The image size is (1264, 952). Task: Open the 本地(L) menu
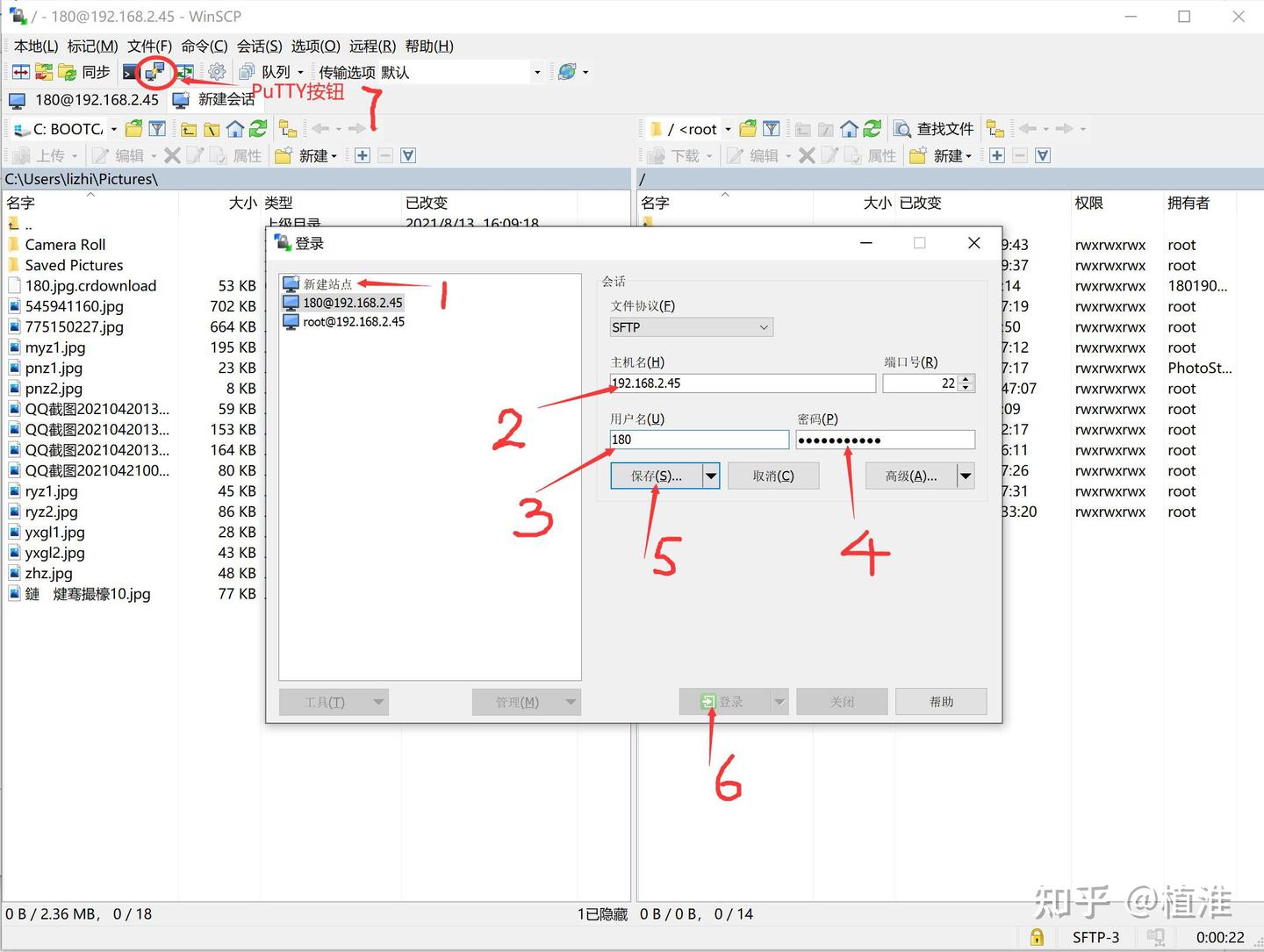point(36,46)
